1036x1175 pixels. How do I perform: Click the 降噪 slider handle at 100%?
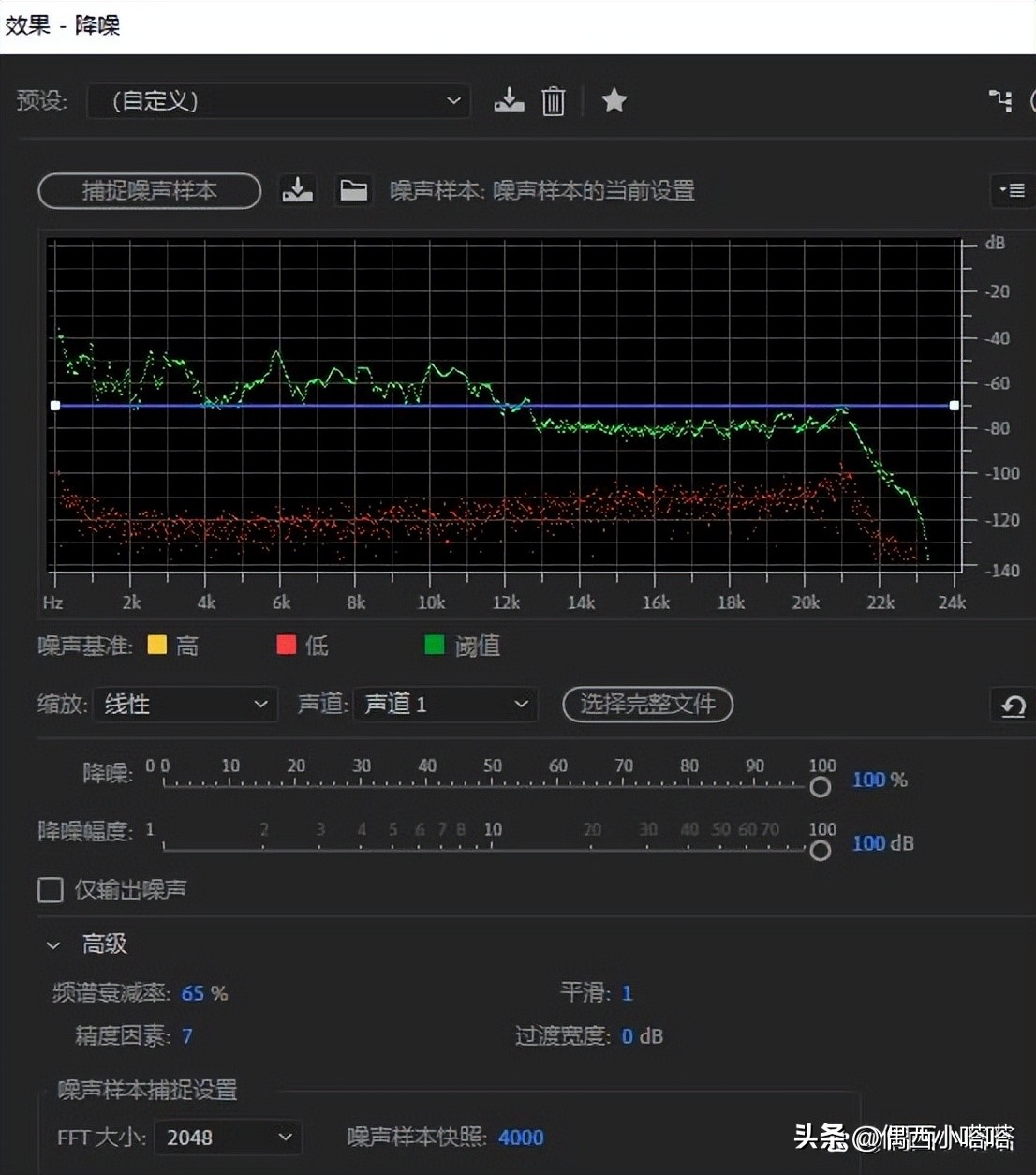821,787
